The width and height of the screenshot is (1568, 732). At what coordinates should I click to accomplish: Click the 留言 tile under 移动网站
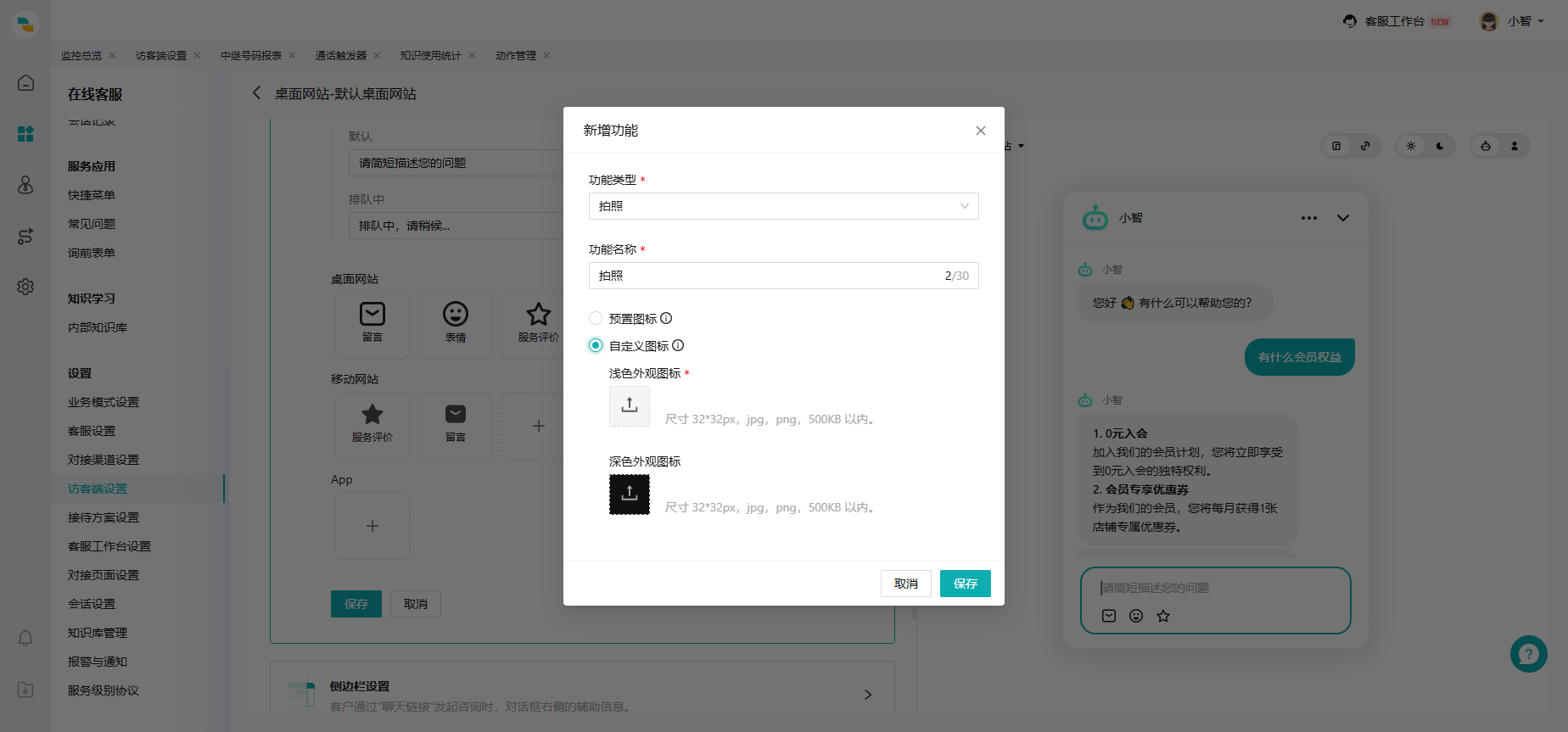tap(456, 425)
